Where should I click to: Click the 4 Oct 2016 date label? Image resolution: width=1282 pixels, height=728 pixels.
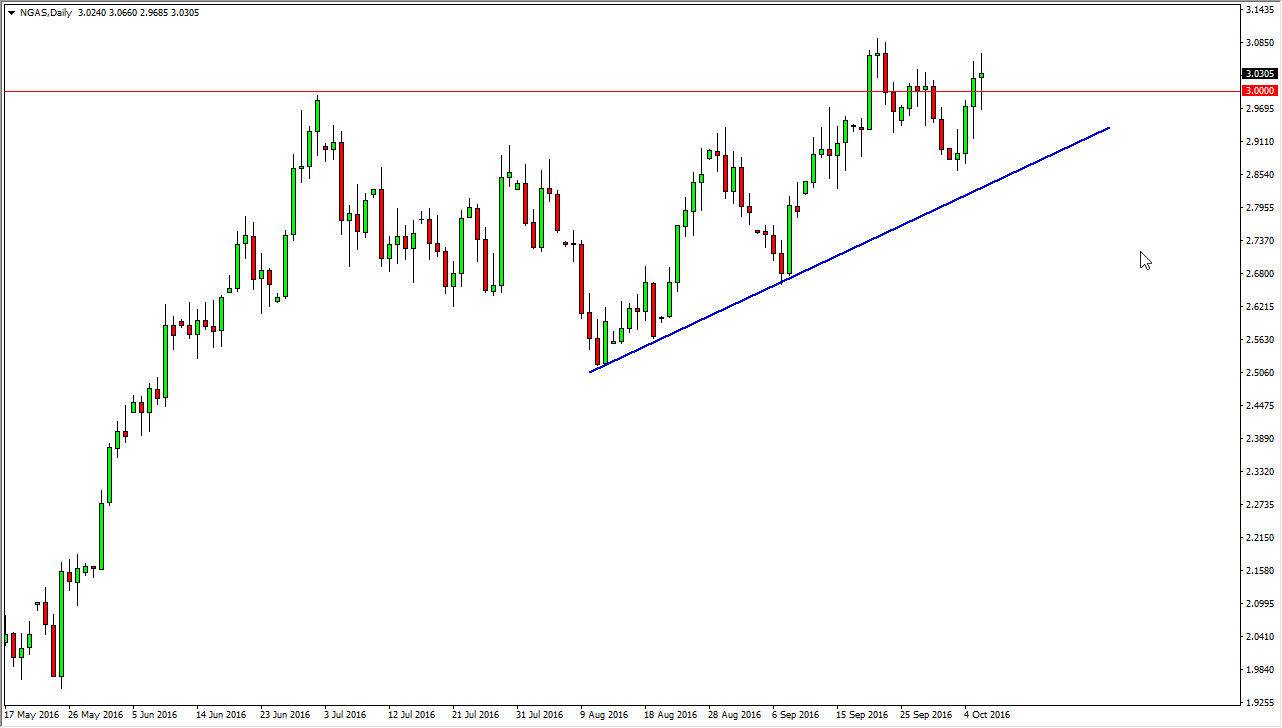click(986, 715)
